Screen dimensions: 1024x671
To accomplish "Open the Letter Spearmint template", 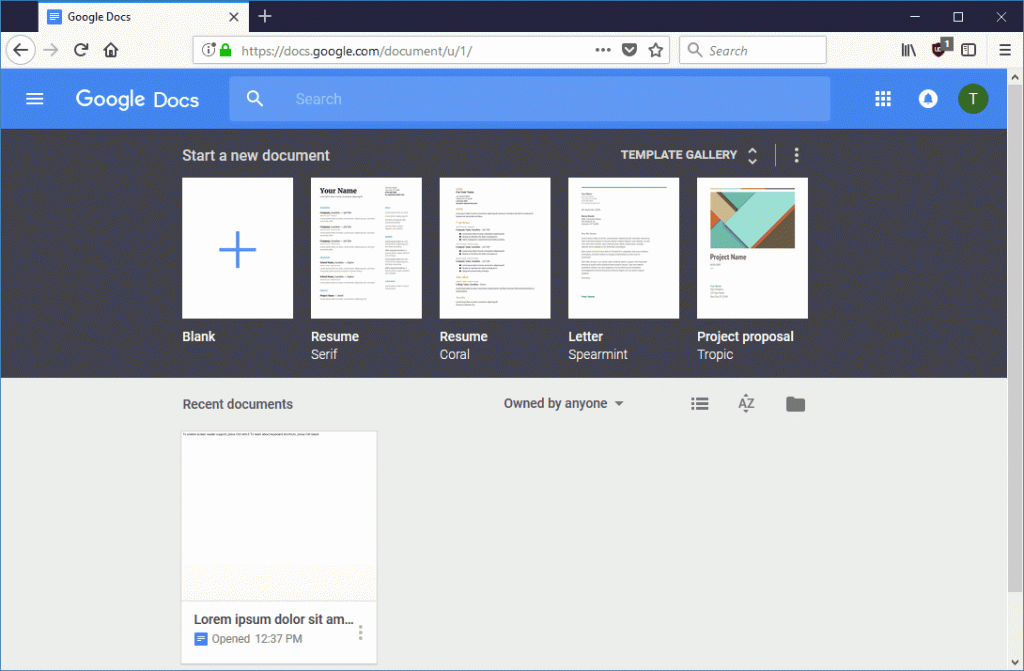I will click(624, 248).
